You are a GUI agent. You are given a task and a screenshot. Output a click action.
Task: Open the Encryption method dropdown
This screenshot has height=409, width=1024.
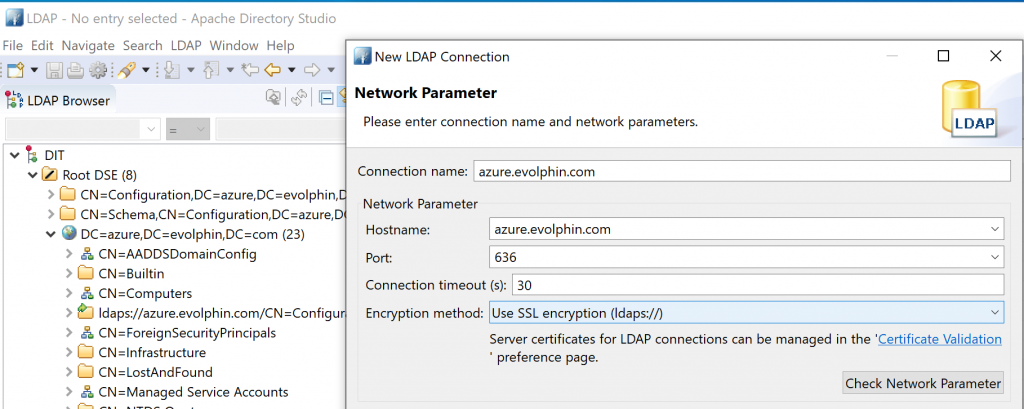coord(995,313)
